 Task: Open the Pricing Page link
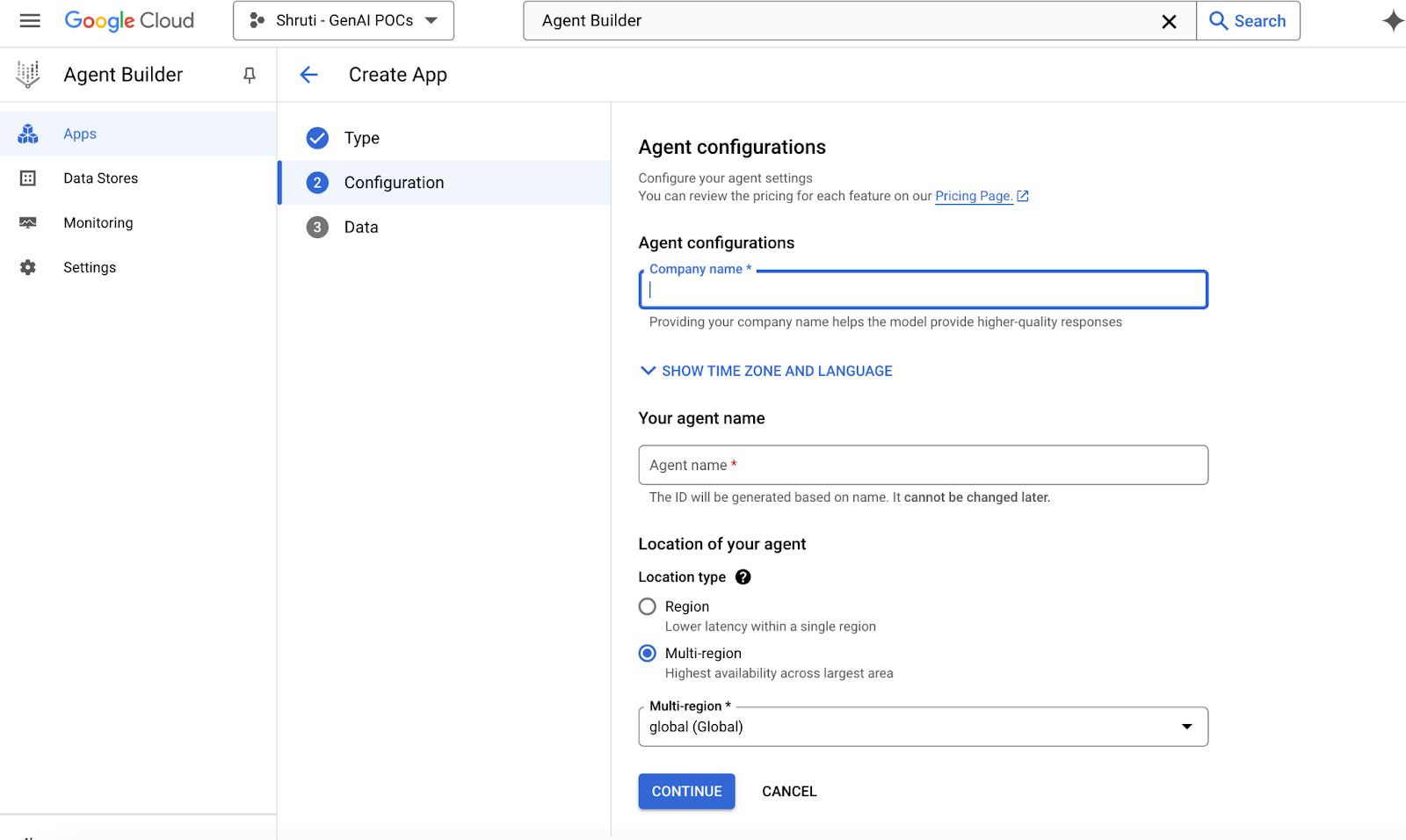tap(974, 196)
